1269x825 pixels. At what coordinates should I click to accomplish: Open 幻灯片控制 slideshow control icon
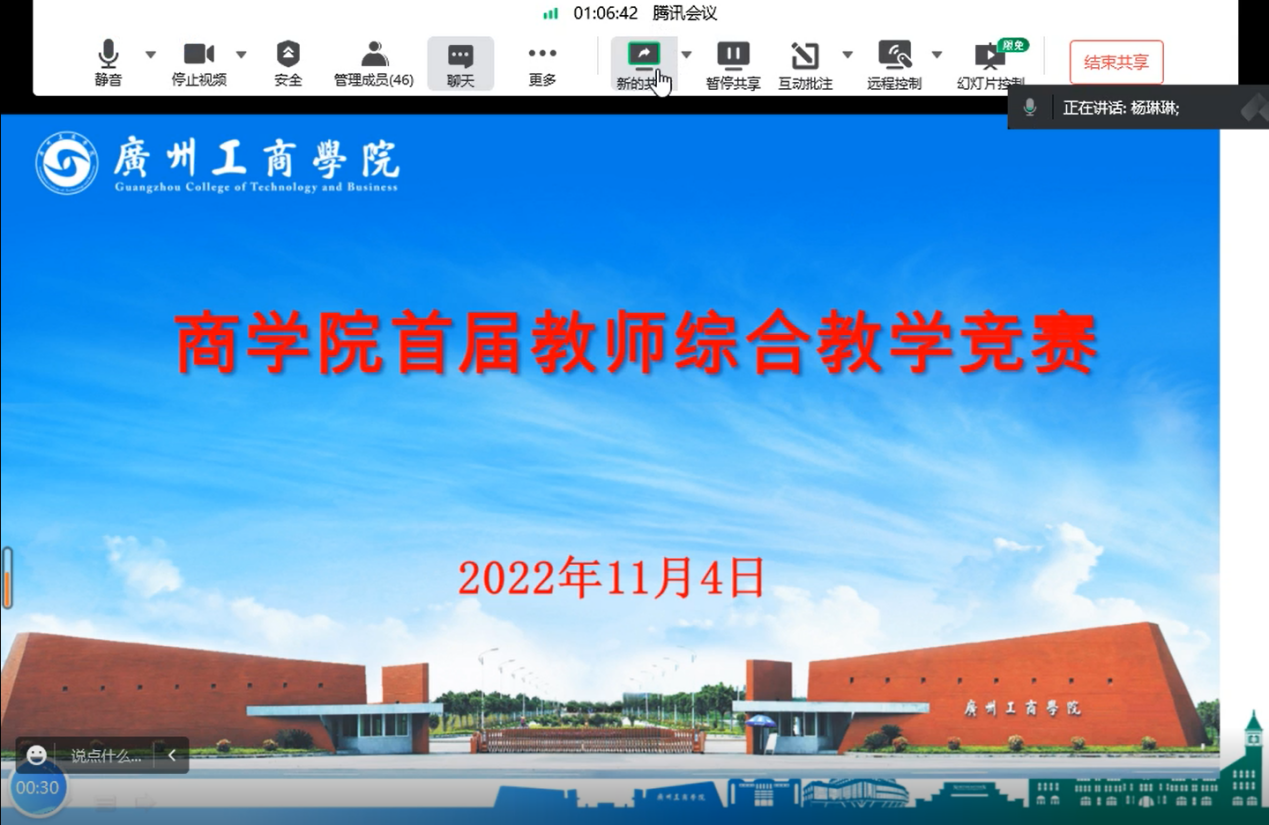tap(990, 63)
